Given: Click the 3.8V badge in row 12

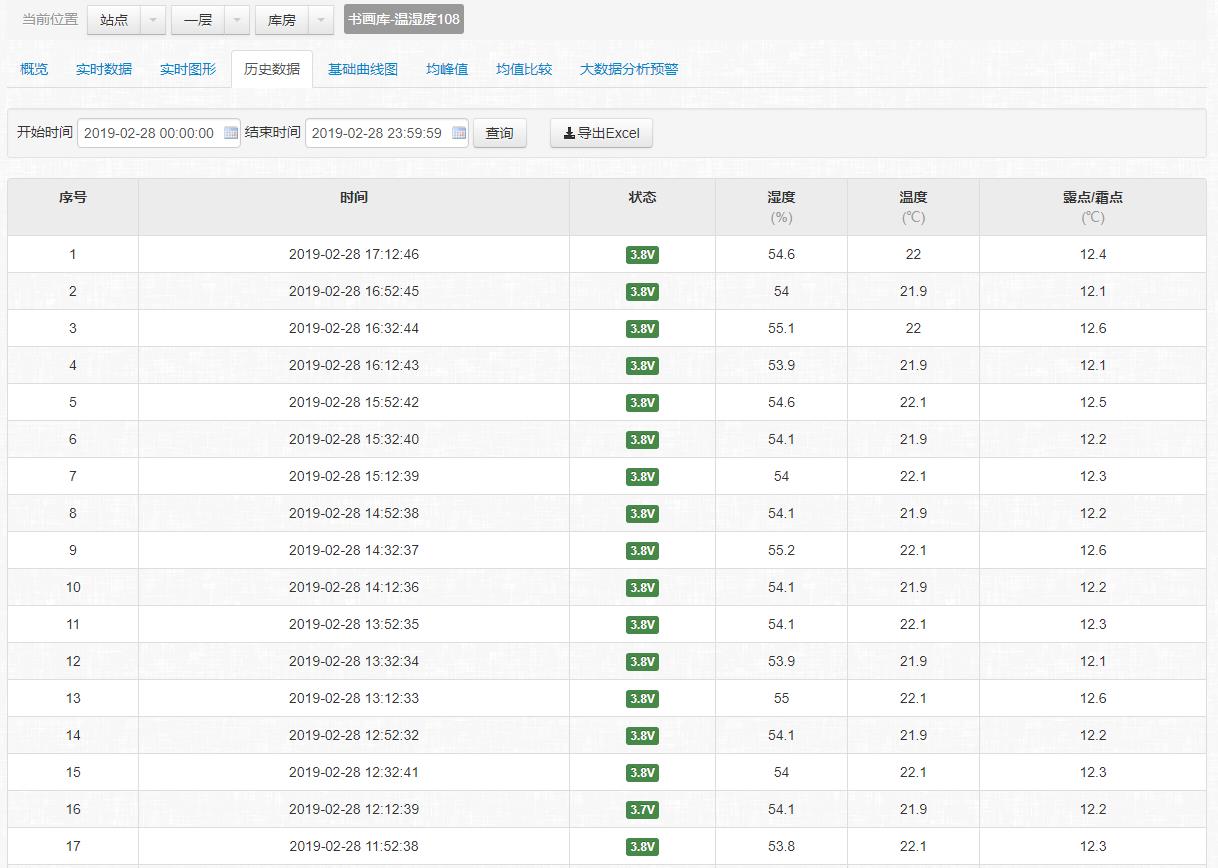Looking at the screenshot, I should [642, 662].
